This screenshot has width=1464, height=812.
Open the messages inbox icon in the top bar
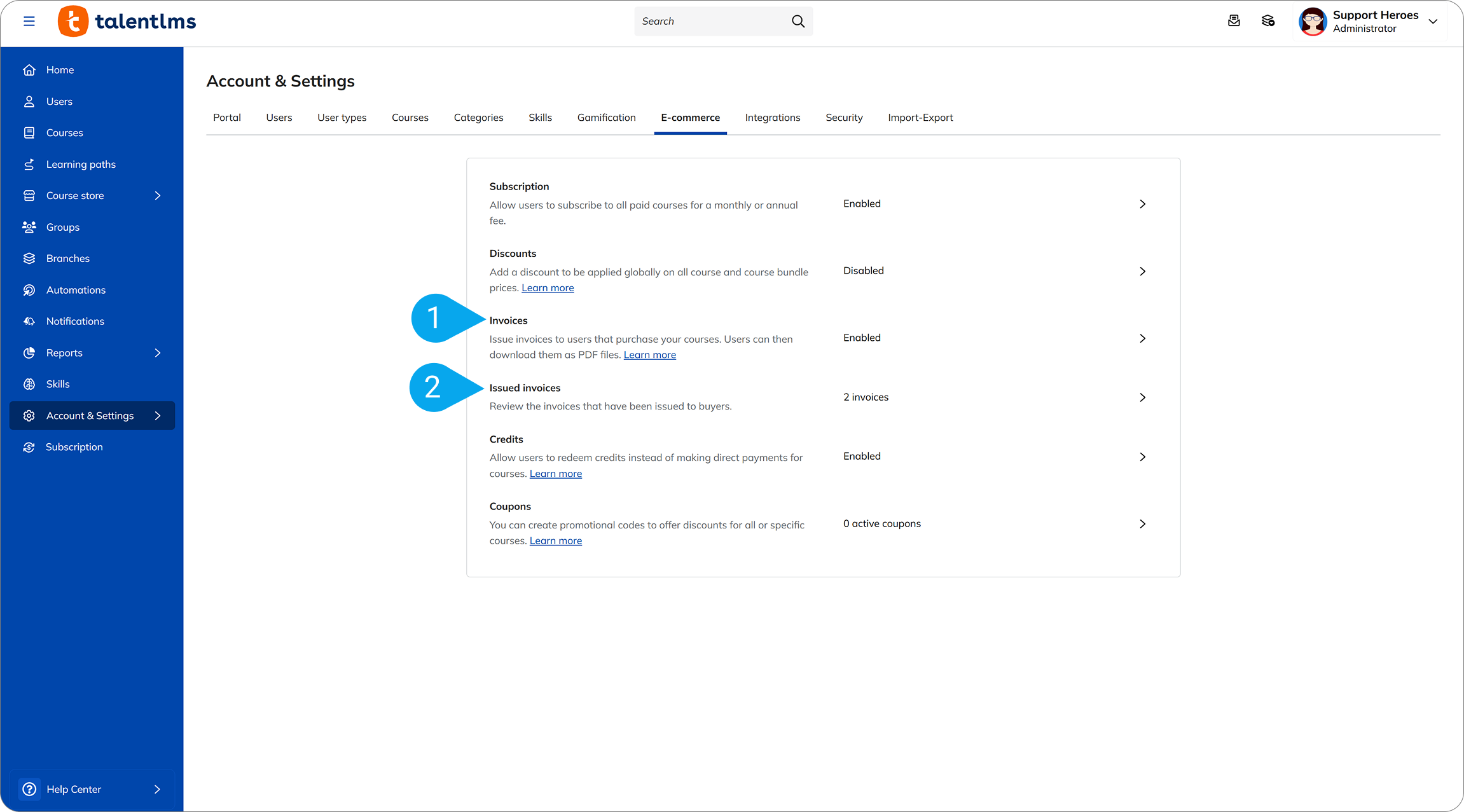tap(1234, 21)
